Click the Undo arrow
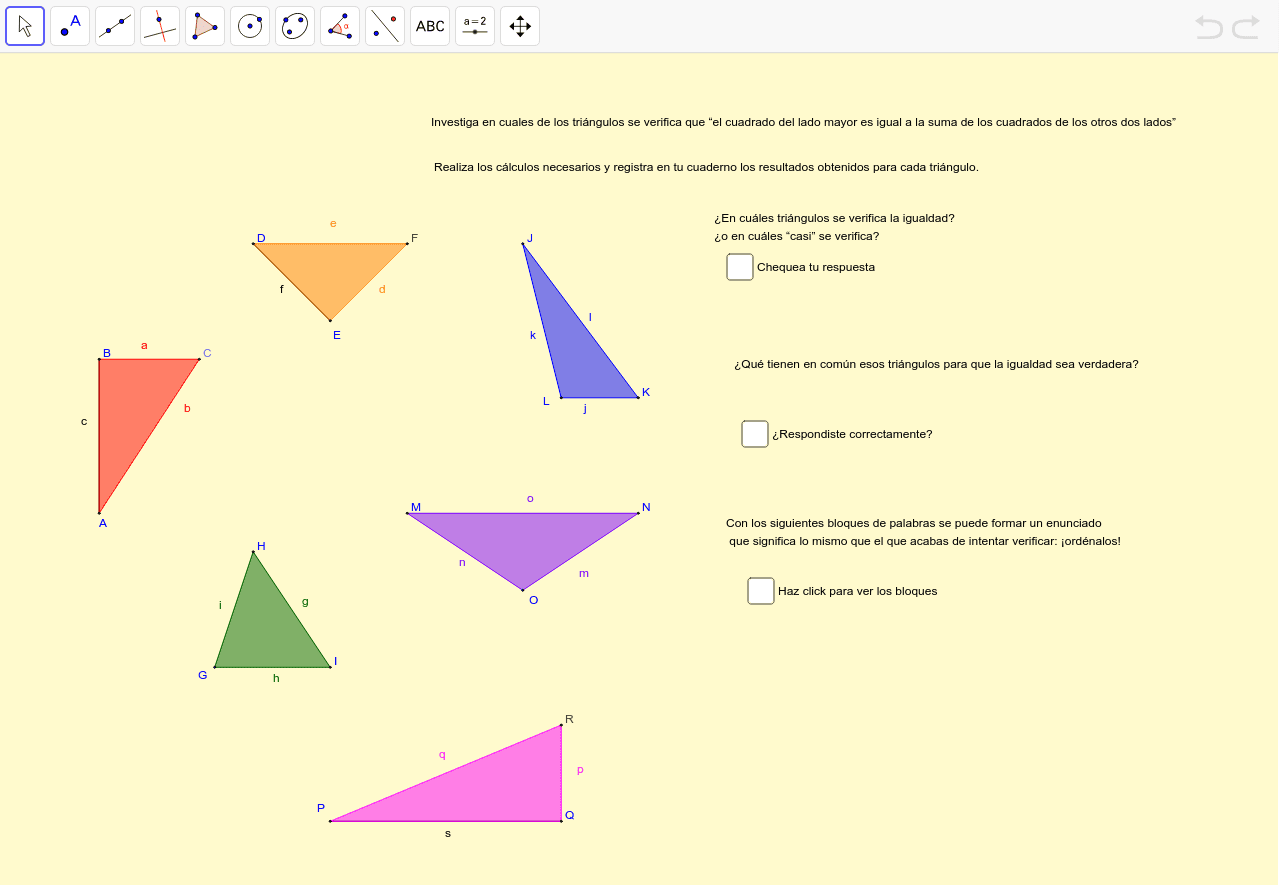This screenshot has height=887, width=1280. pos(1209,27)
